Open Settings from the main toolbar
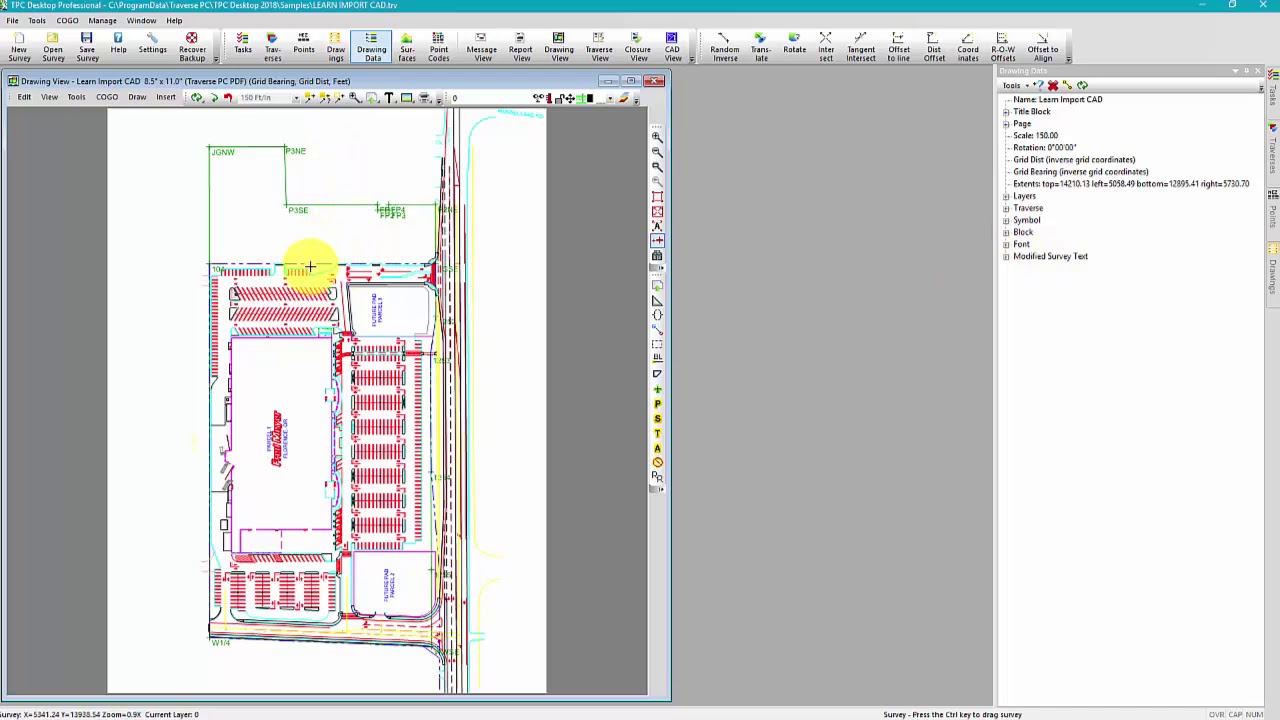Screen dimensions: 1280x720 pyautogui.click(x=152, y=43)
